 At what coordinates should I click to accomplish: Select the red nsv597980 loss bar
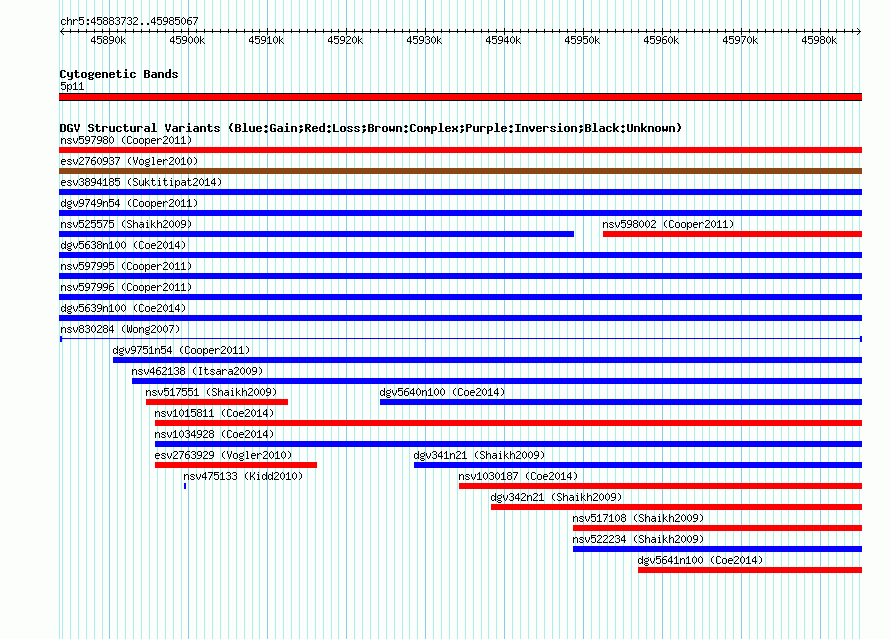[x=460, y=150]
